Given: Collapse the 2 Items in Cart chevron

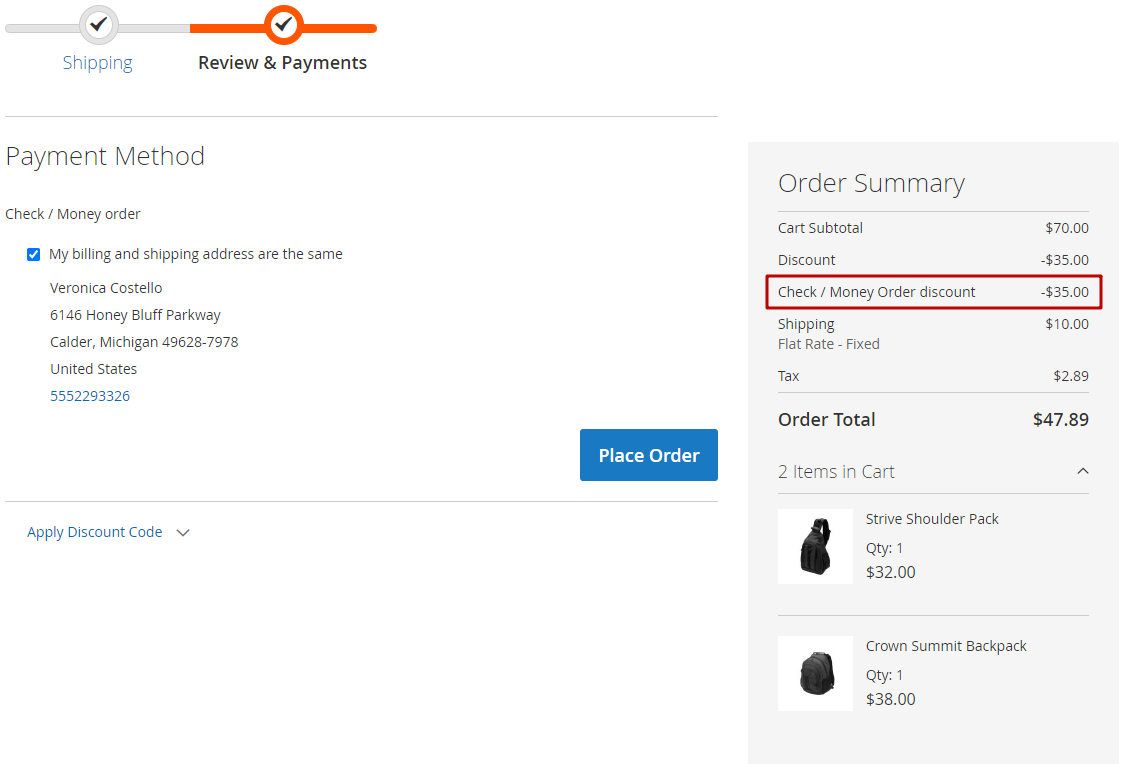Looking at the screenshot, I should pos(1082,471).
